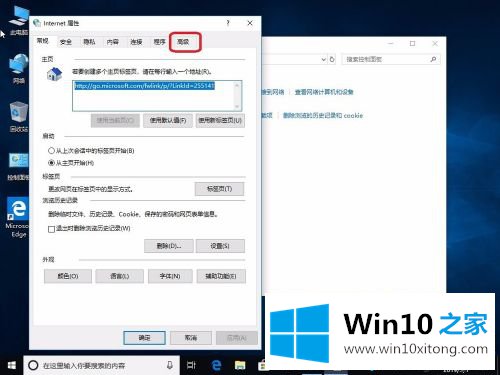Click the home page box scrollbar

point(237,96)
